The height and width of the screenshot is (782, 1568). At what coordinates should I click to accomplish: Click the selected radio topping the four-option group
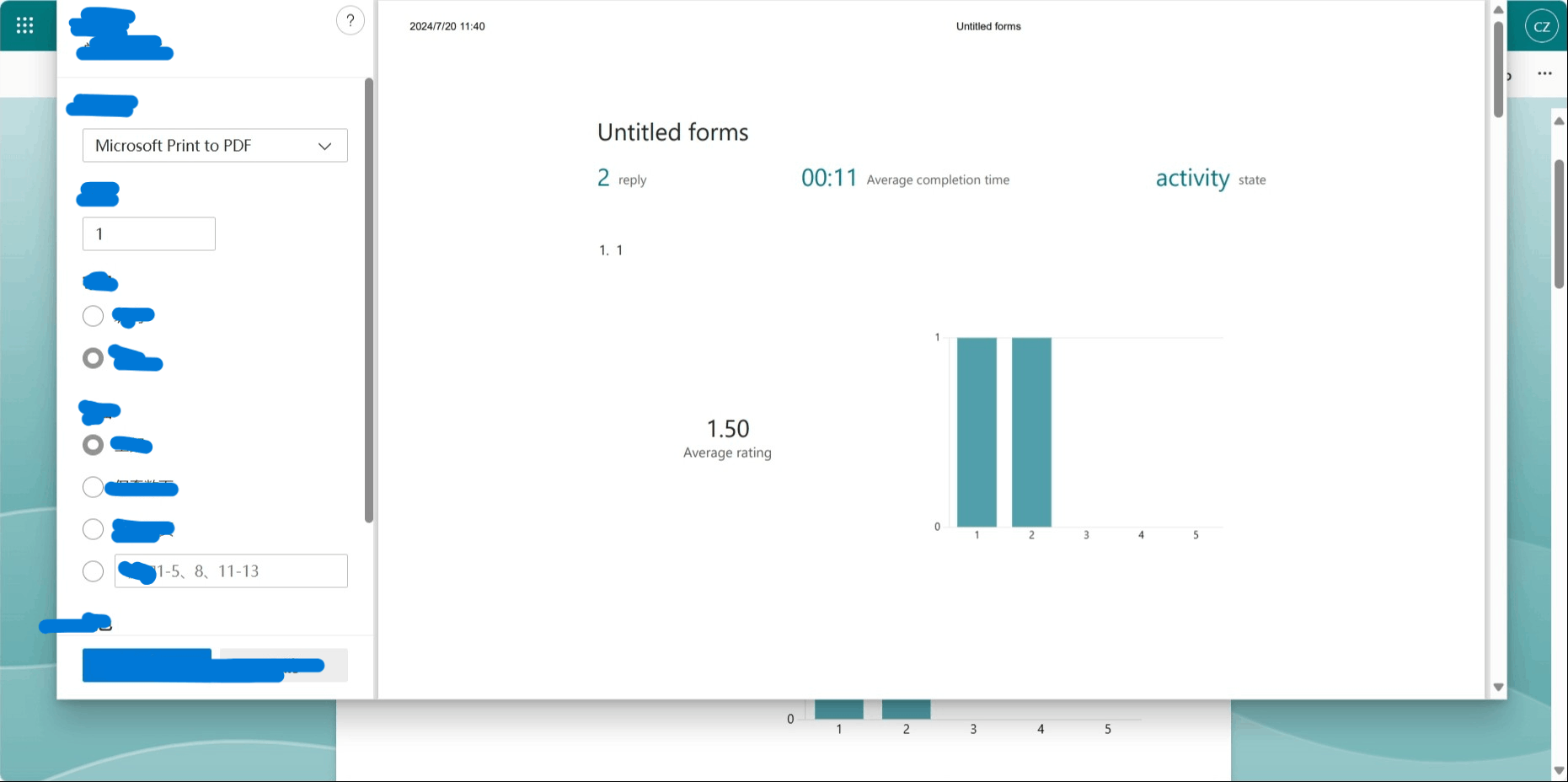pyautogui.click(x=93, y=445)
